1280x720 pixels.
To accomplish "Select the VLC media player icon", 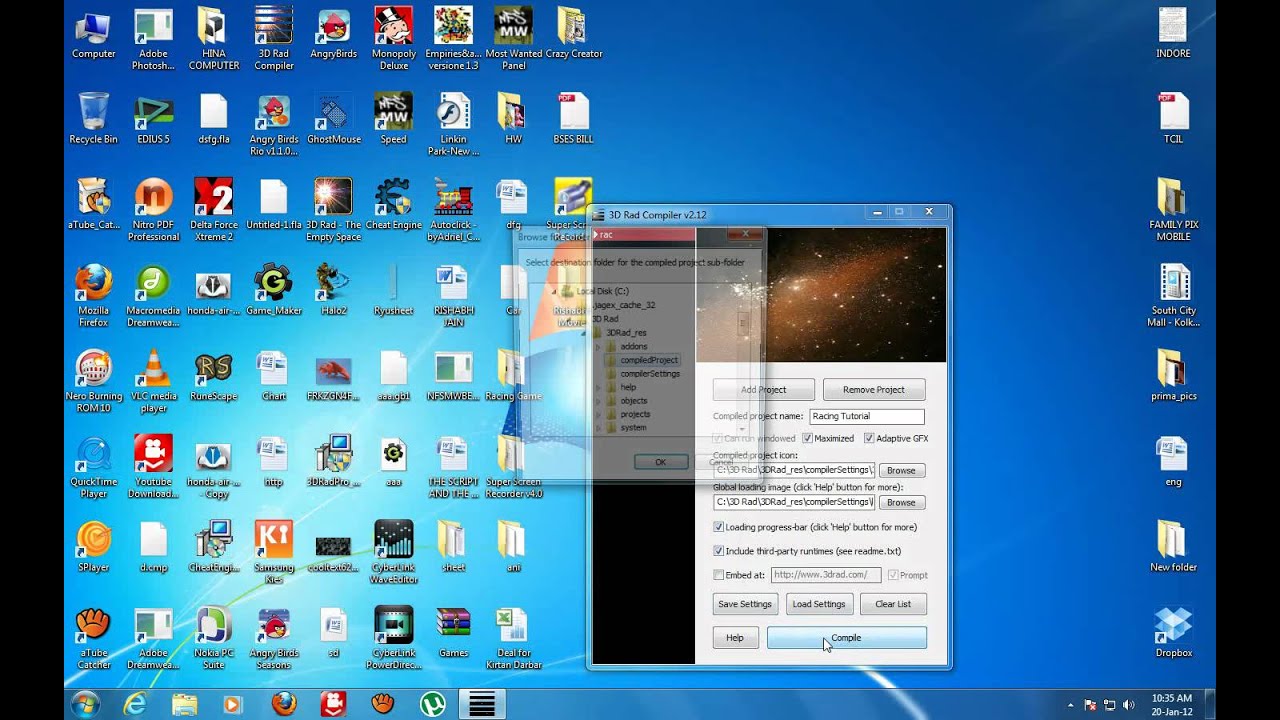I will [x=154, y=382].
